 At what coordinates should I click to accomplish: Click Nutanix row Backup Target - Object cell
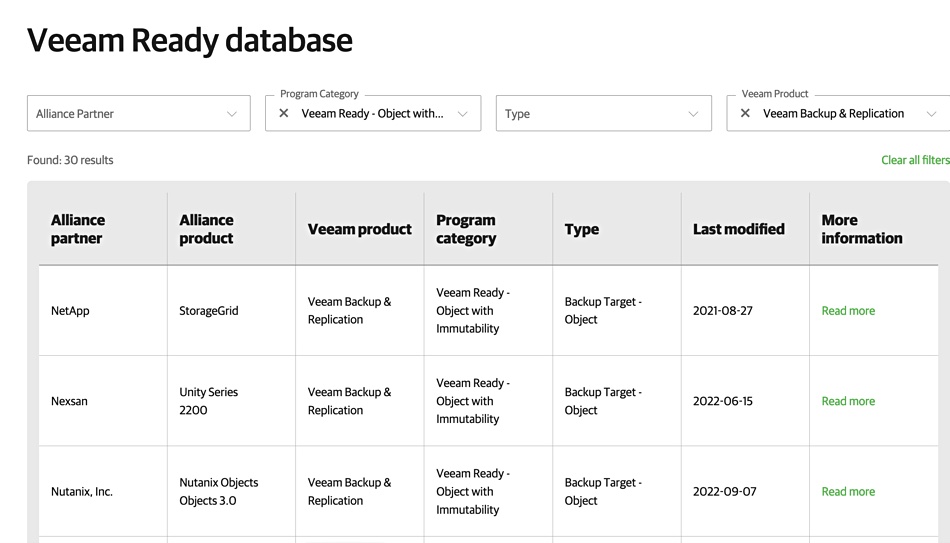click(617, 491)
